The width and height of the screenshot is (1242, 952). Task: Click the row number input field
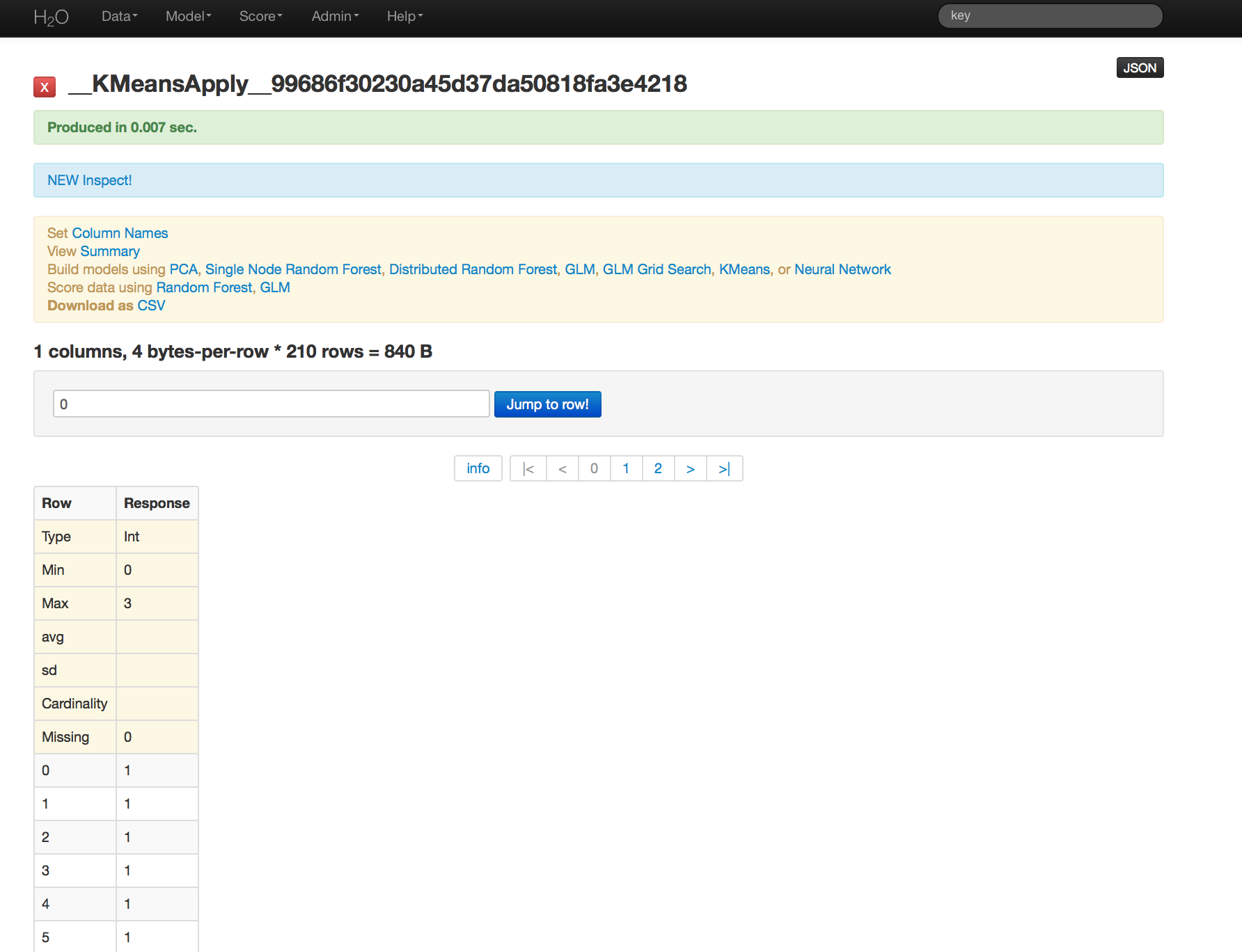pyautogui.click(x=271, y=404)
